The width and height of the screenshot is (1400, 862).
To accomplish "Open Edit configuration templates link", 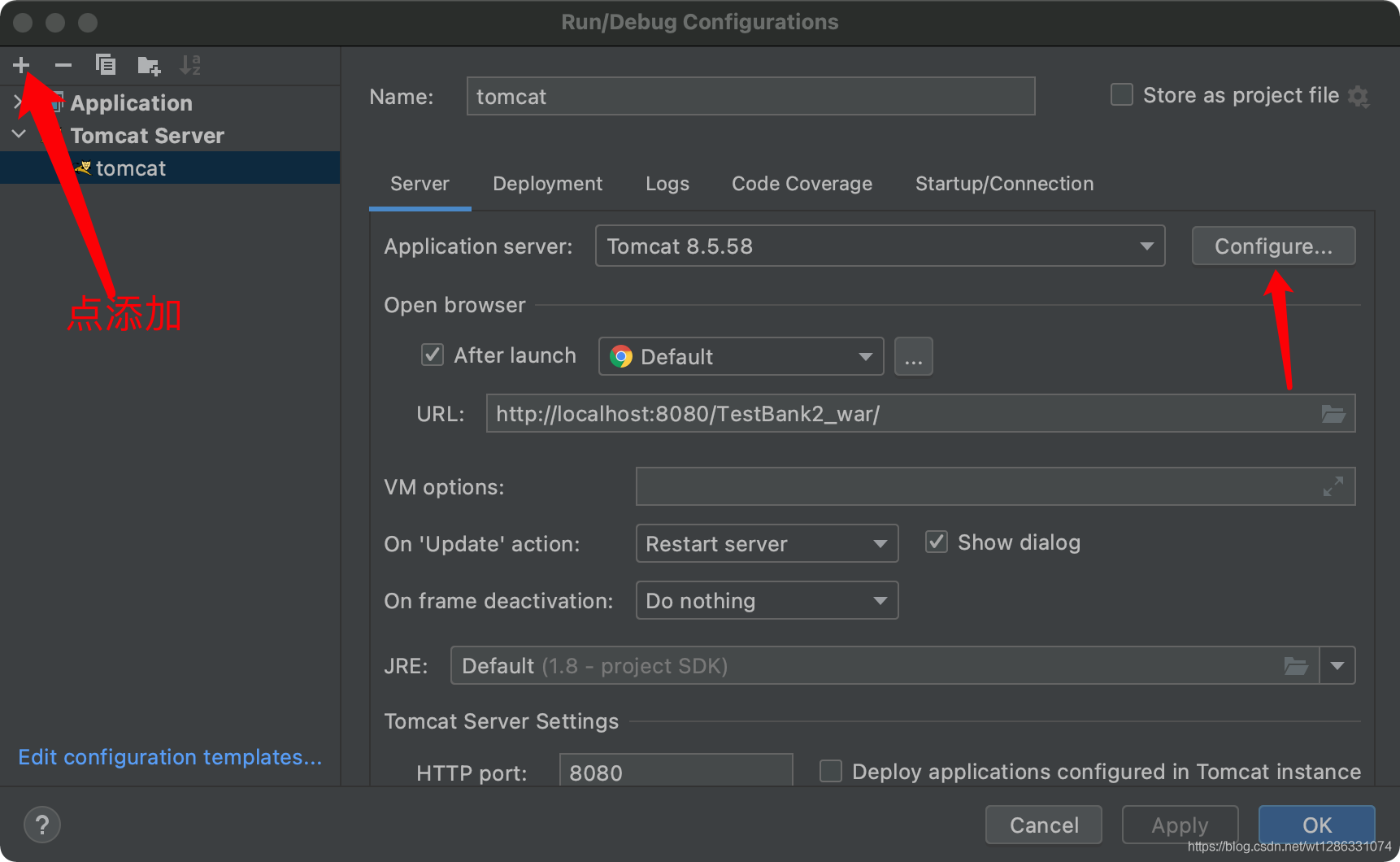I will click(170, 757).
